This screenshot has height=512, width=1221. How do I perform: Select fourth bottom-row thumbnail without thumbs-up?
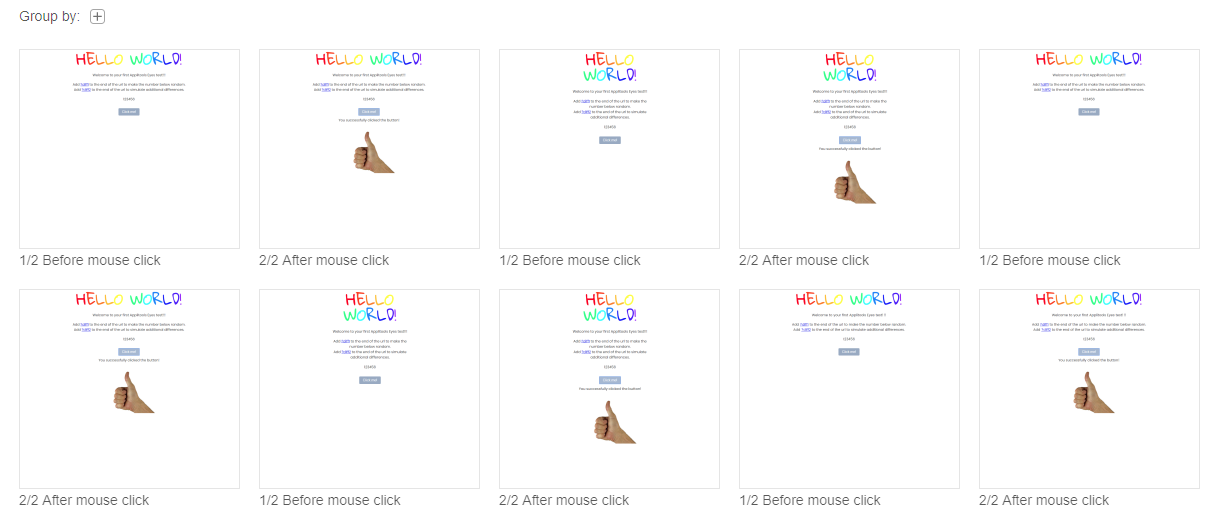849,388
